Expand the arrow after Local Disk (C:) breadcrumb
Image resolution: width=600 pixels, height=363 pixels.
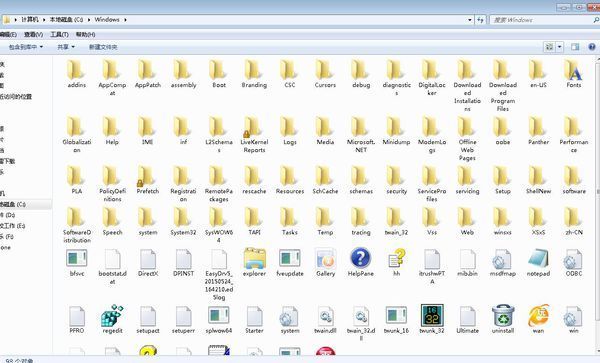(89, 20)
